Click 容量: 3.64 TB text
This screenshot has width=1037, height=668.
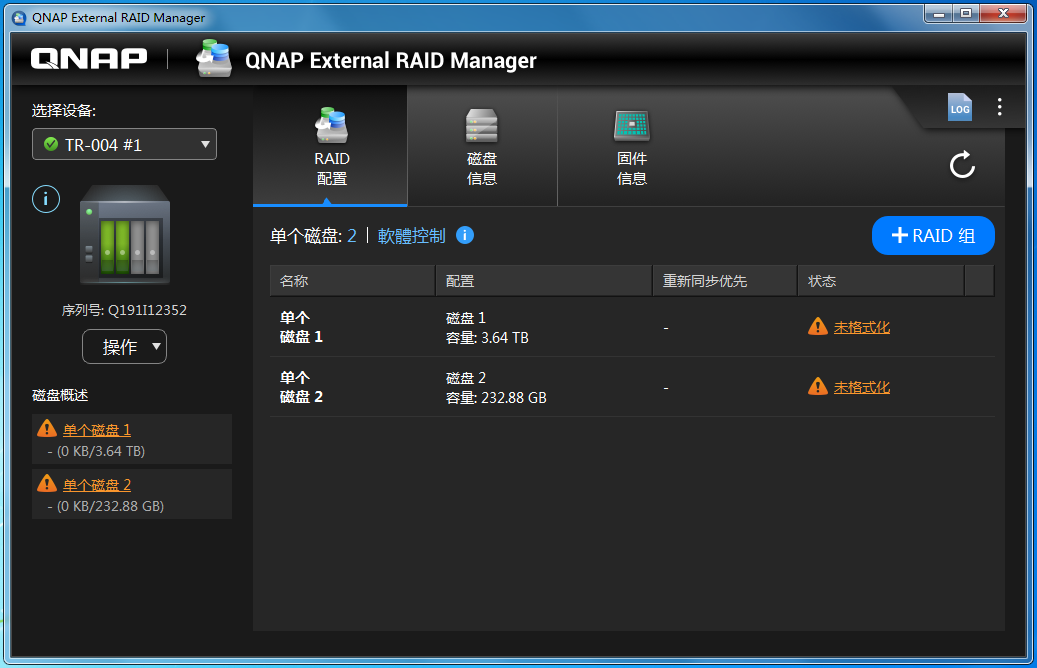pos(487,338)
